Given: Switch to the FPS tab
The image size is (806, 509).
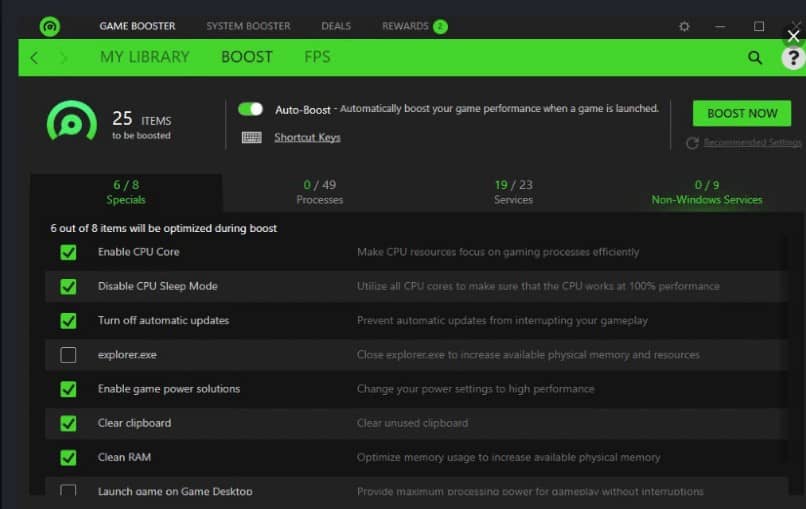Looking at the screenshot, I should click(x=317, y=57).
